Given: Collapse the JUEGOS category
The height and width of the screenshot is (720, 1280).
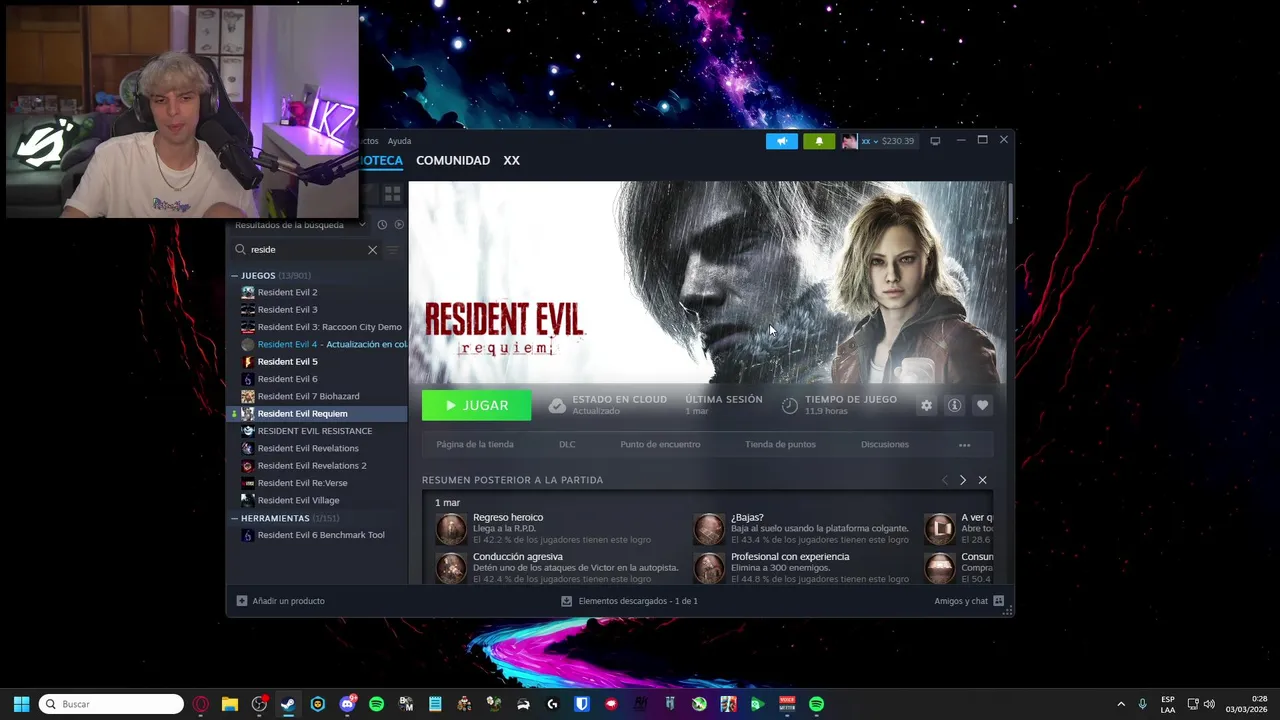Looking at the screenshot, I should point(234,275).
